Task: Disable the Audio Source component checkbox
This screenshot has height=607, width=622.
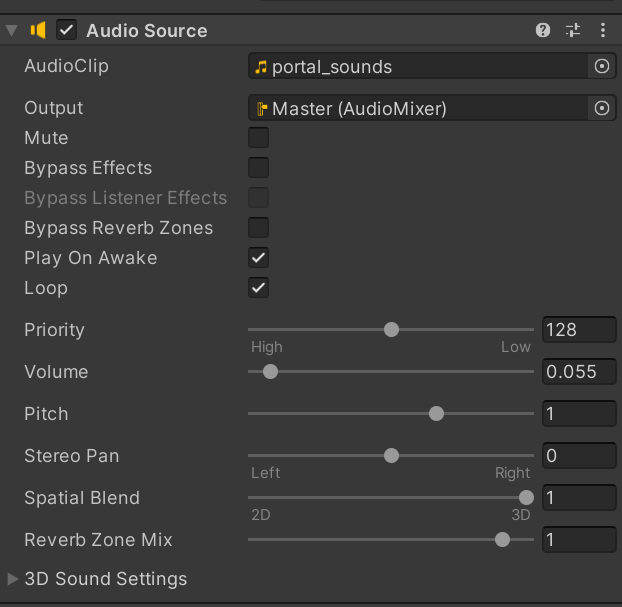Action: [66, 30]
